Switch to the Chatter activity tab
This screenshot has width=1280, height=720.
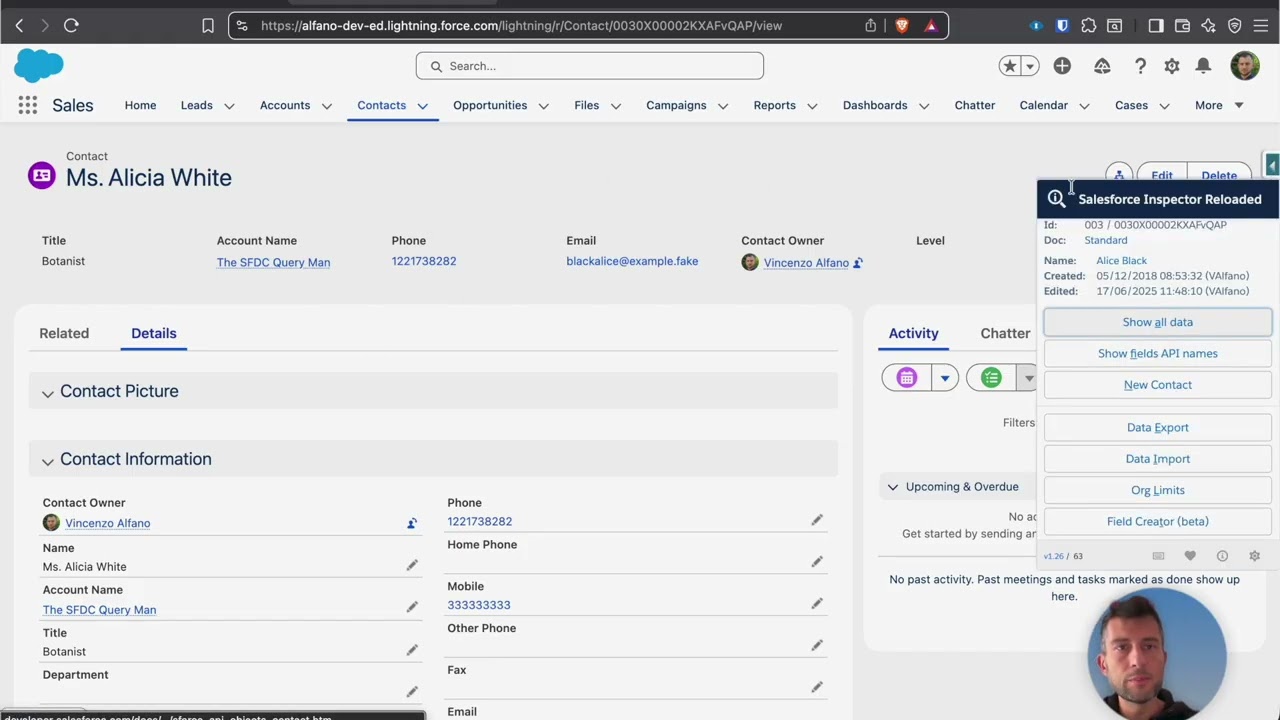[1005, 333]
